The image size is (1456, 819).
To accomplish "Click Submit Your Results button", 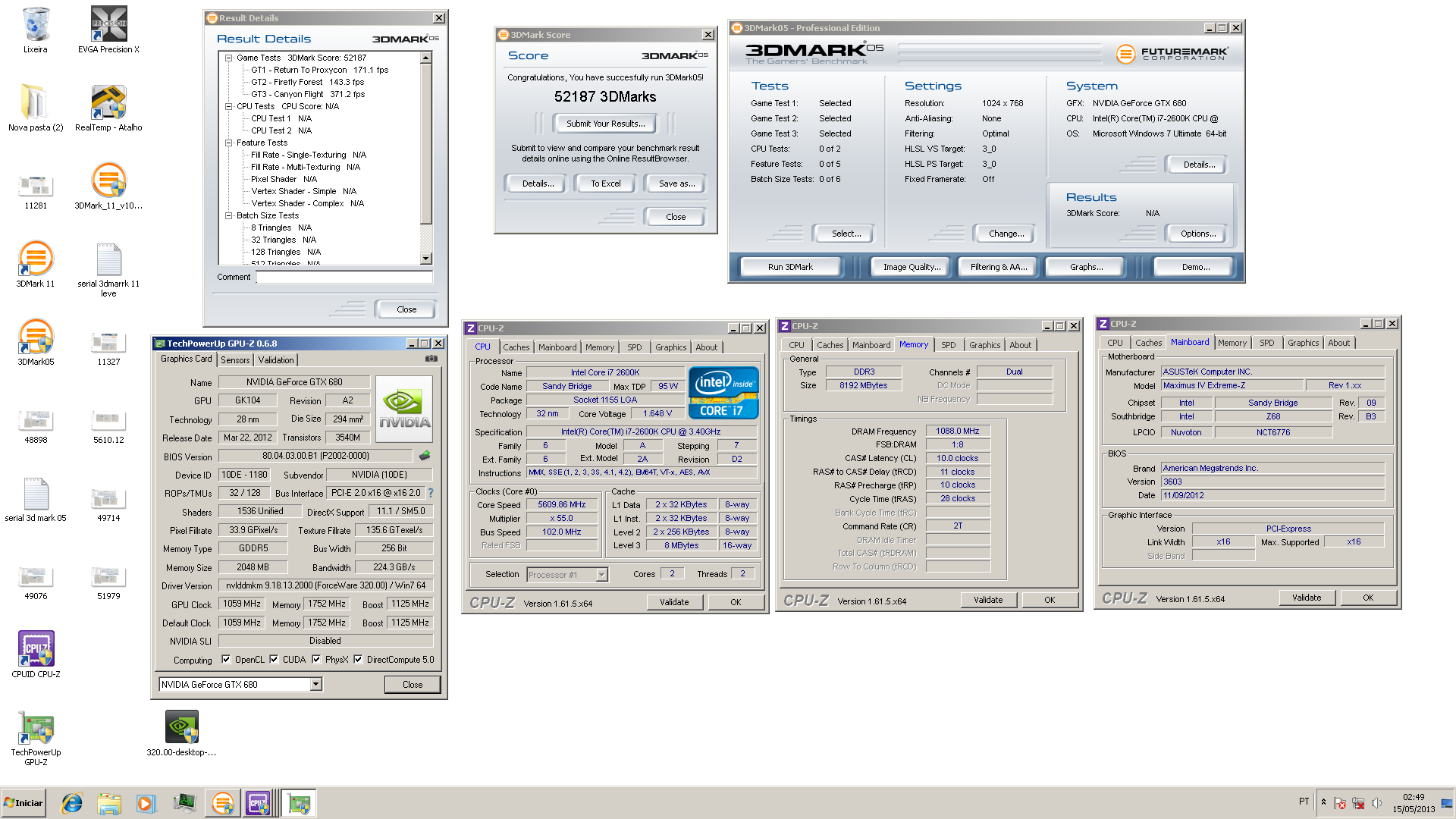I will pyautogui.click(x=606, y=124).
